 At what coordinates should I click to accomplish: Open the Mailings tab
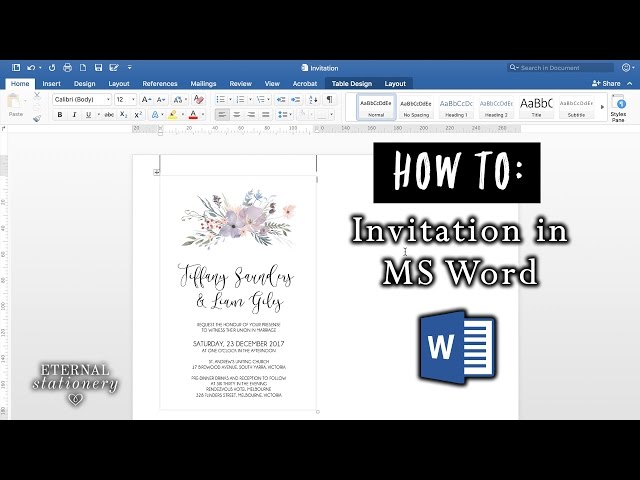click(x=203, y=84)
